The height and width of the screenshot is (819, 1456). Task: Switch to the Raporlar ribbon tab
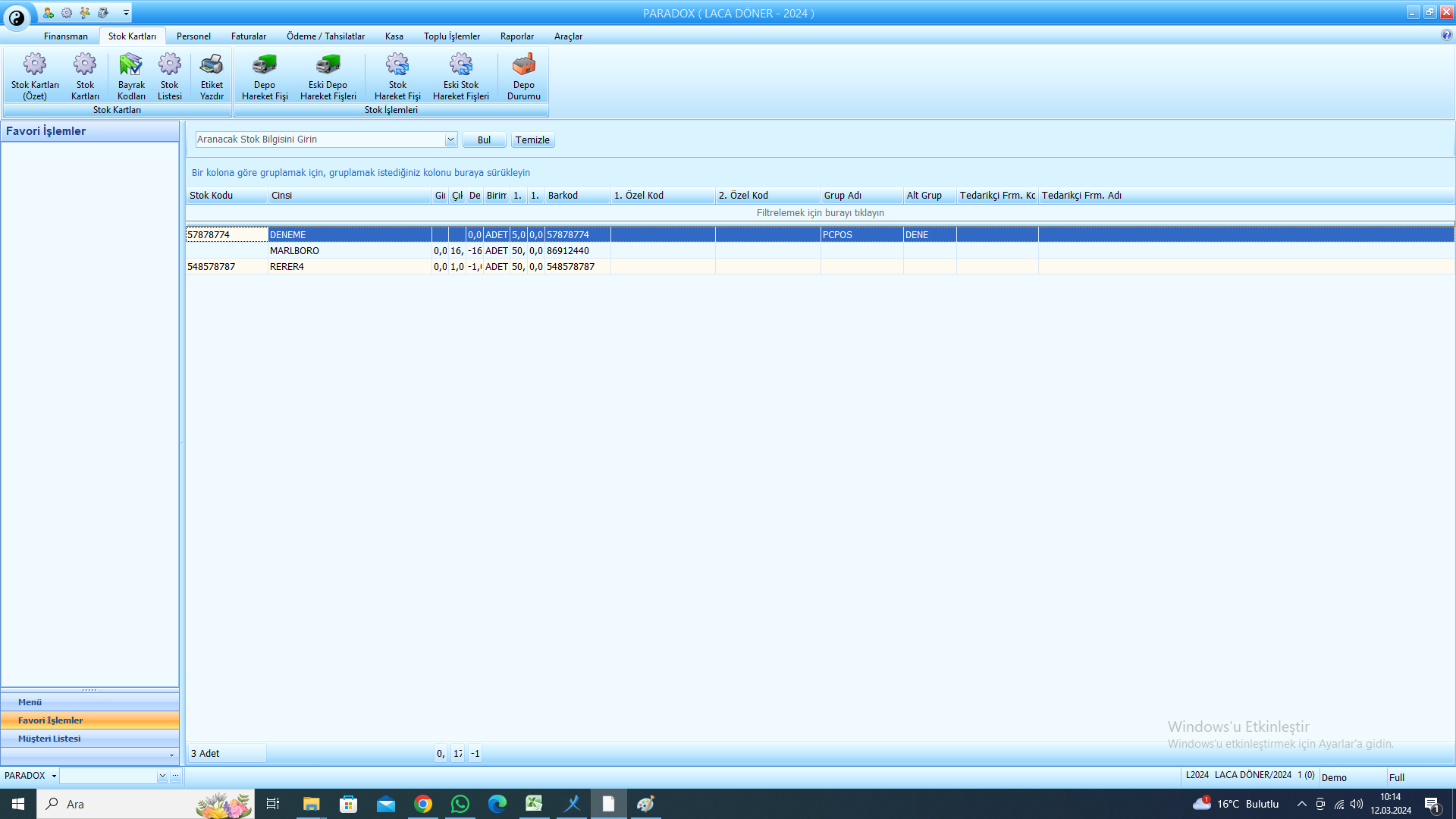(x=517, y=36)
